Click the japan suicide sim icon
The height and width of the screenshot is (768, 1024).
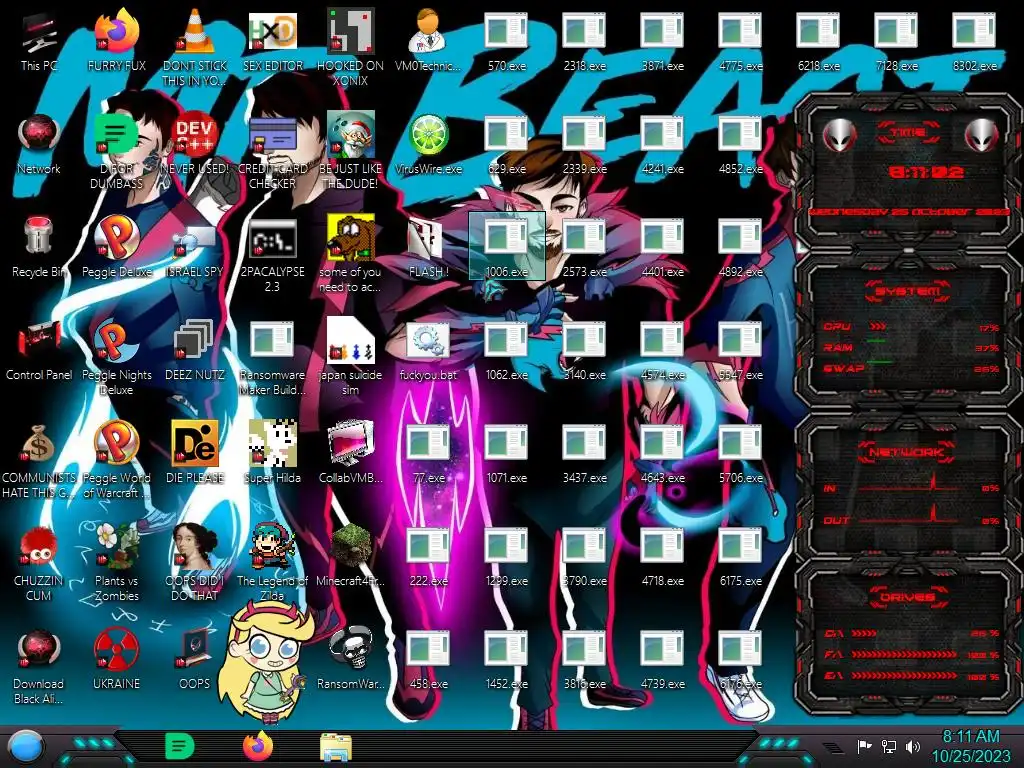[x=351, y=357]
